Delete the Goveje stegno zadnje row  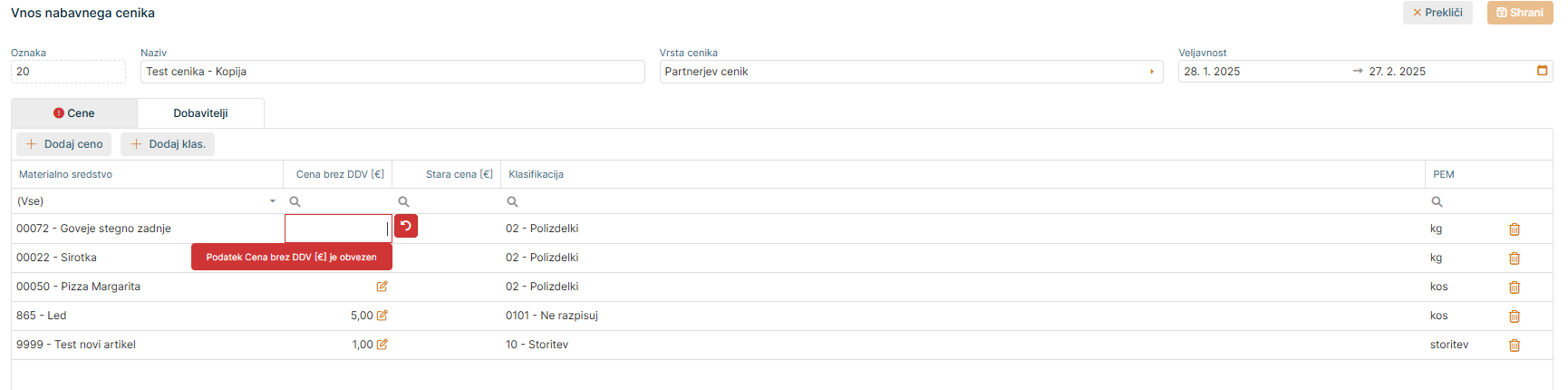pyautogui.click(x=1514, y=229)
